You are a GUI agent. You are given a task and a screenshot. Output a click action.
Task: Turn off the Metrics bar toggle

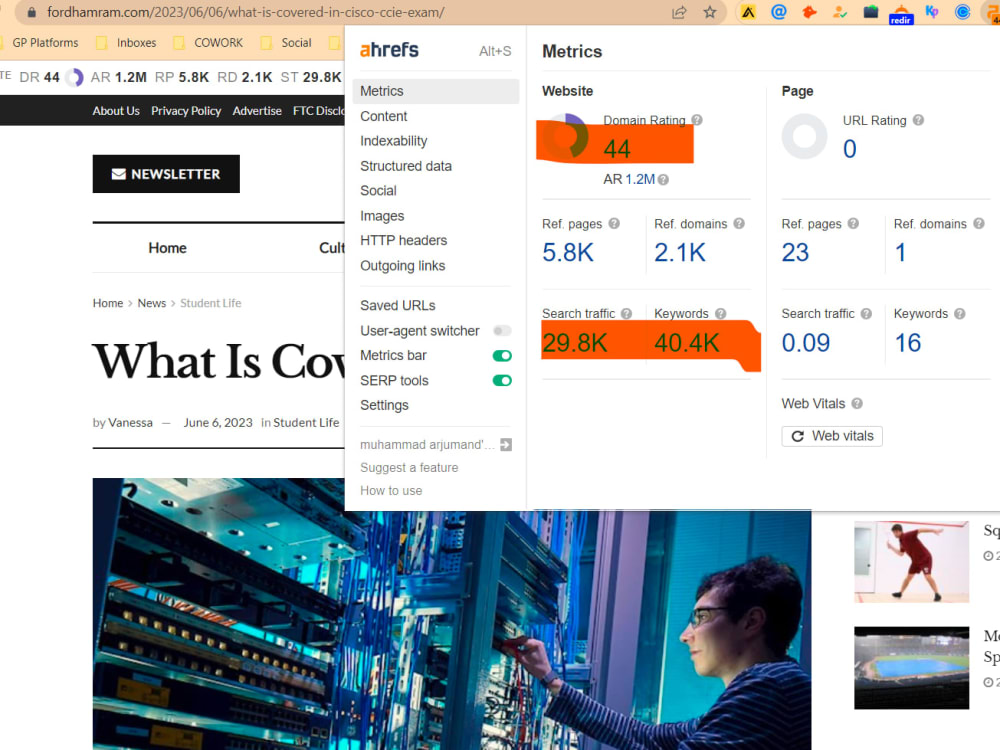pyautogui.click(x=502, y=355)
